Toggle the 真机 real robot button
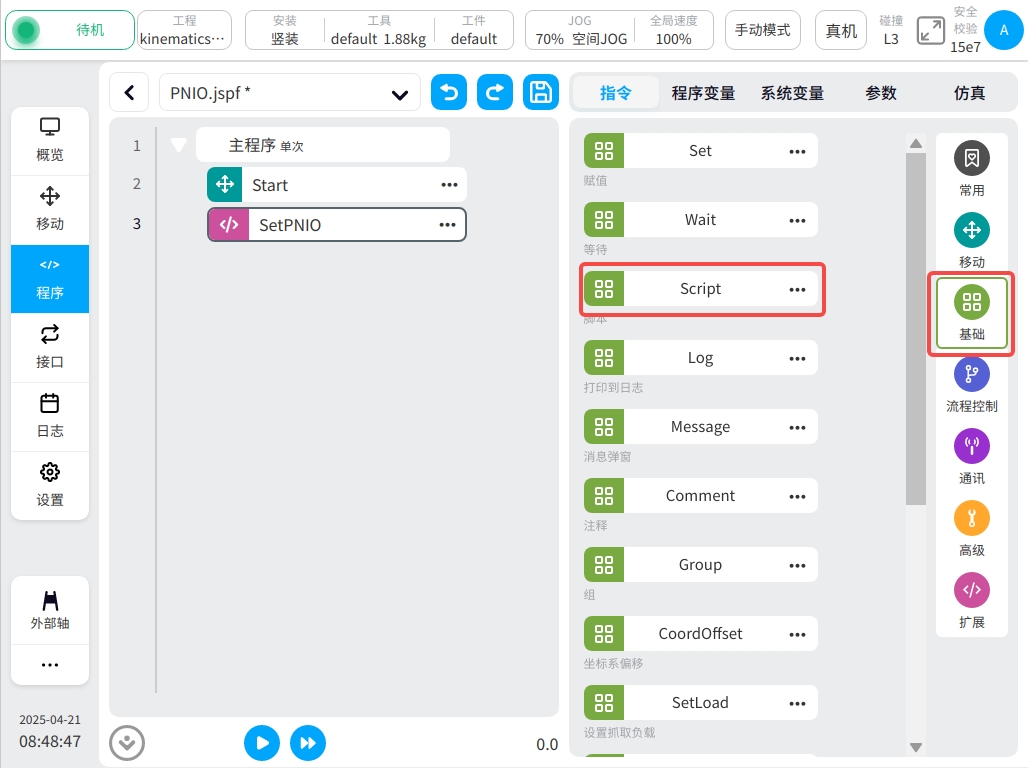The width and height of the screenshot is (1028, 768). [841, 30]
